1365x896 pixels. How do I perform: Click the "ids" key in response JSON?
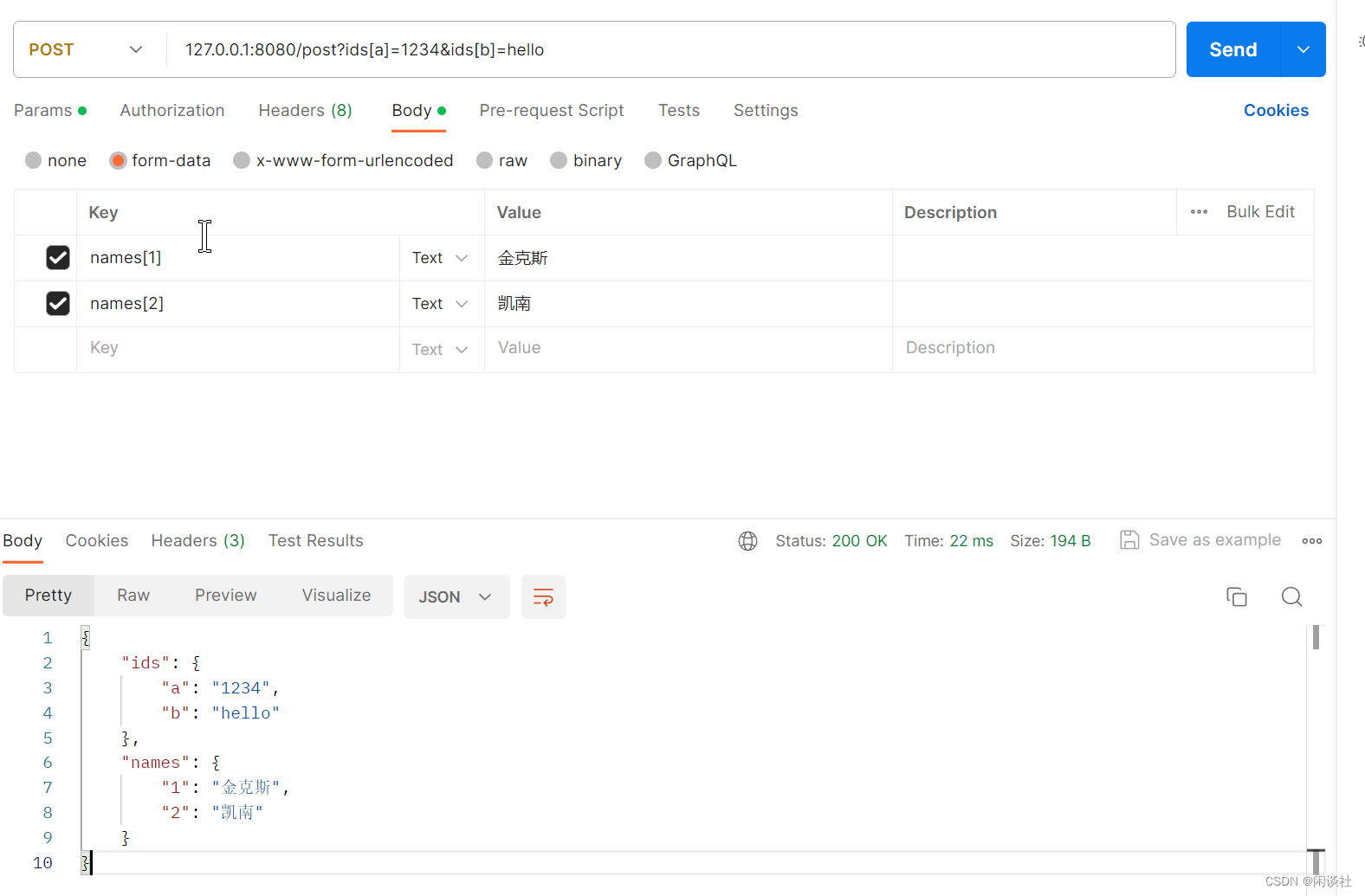coord(145,663)
